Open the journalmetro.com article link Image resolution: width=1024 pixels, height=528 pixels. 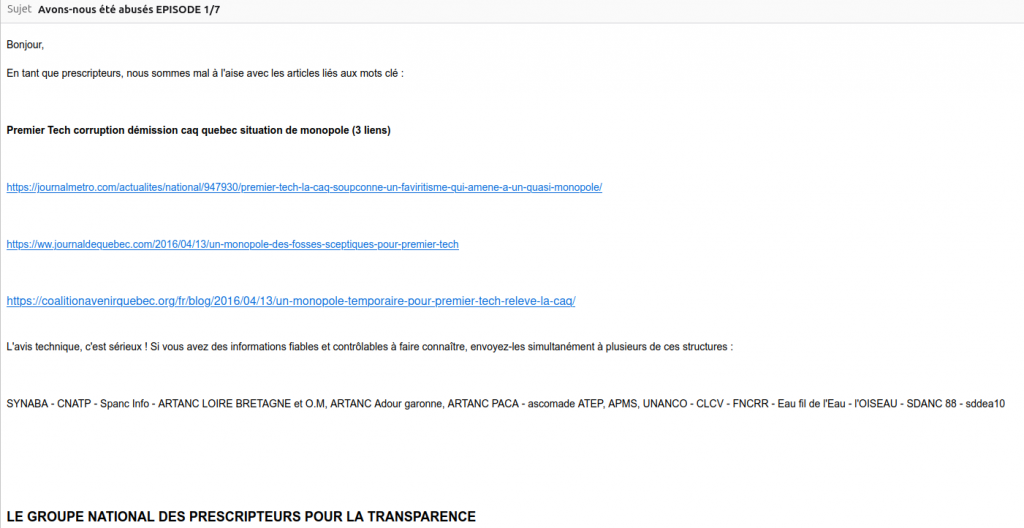(x=304, y=187)
